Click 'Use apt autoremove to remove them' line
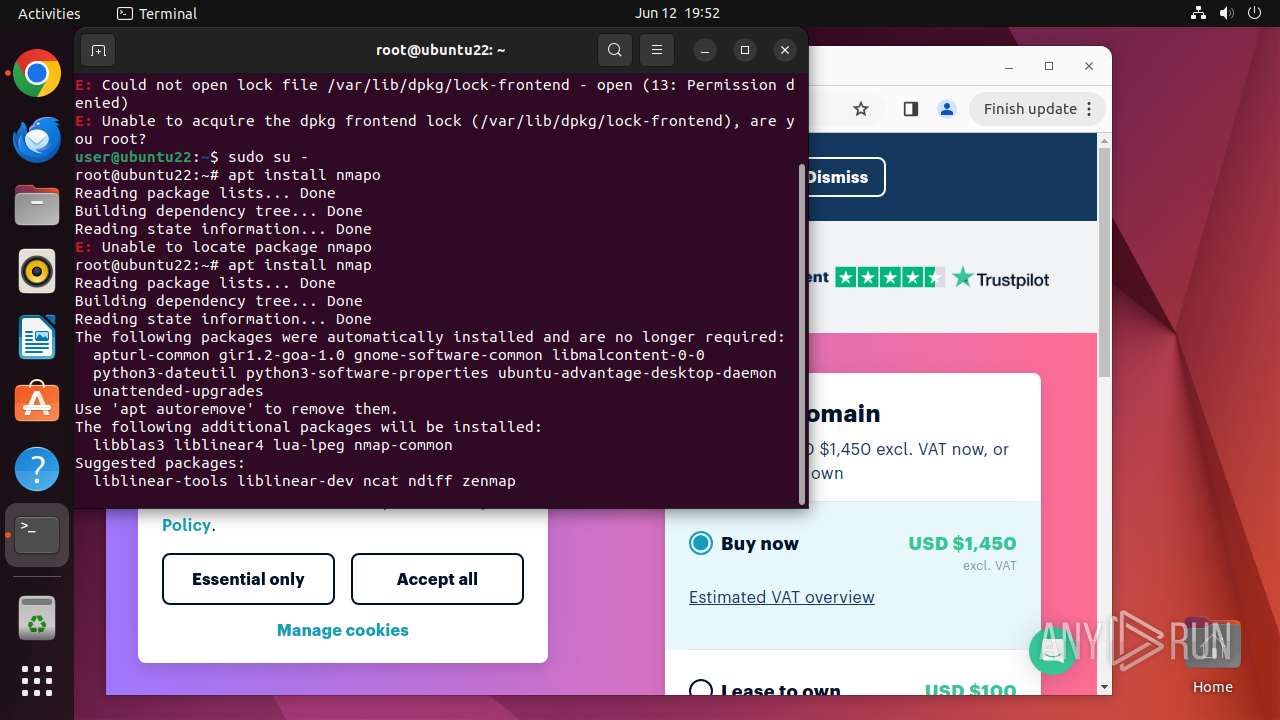Image resolution: width=1280 pixels, height=720 pixels. coord(236,409)
